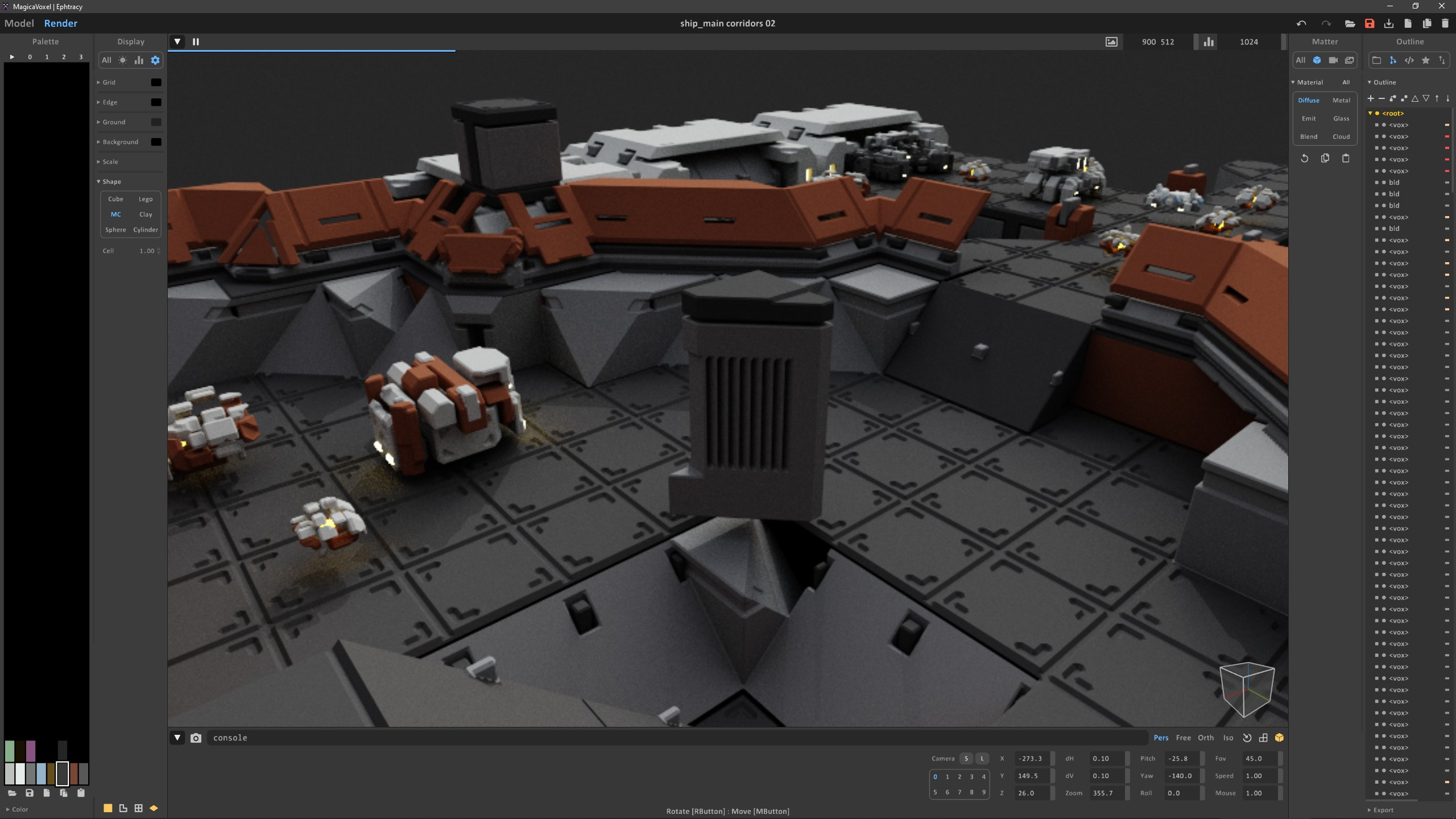Click the bar-chart samples icon beside 1024
The image size is (1456, 819).
pyautogui.click(x=1209, y=42)
